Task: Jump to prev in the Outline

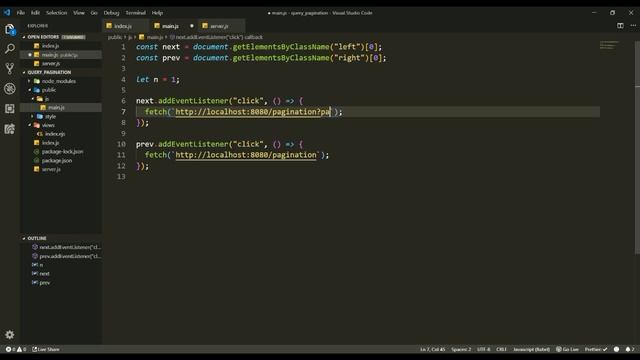Action: [44, 282]
